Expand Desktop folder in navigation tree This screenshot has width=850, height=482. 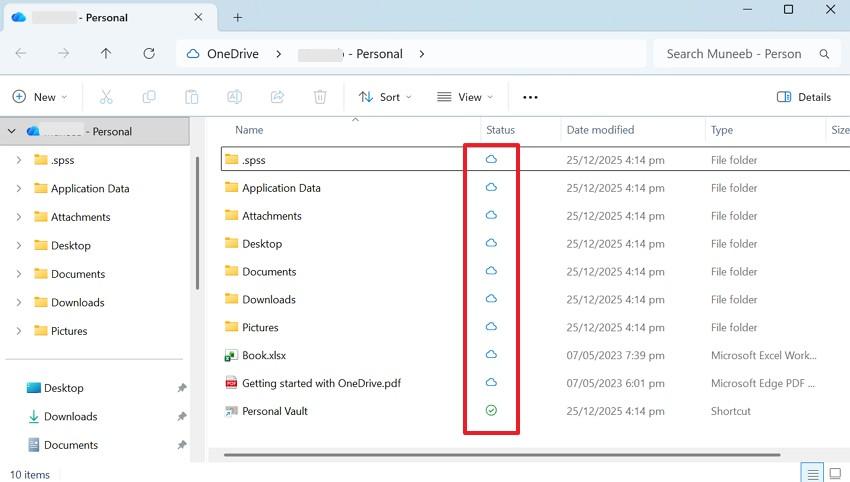(19, 245)
